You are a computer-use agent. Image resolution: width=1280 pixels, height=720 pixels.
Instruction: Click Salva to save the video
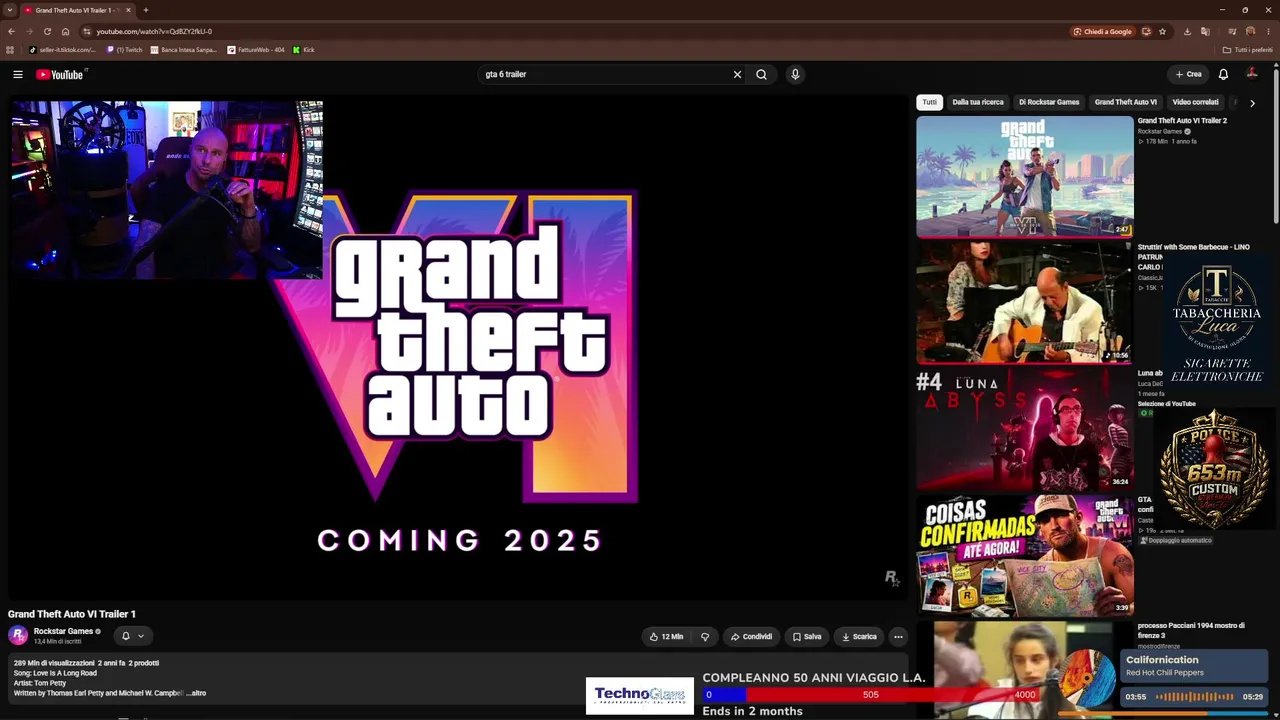point(807,637)
